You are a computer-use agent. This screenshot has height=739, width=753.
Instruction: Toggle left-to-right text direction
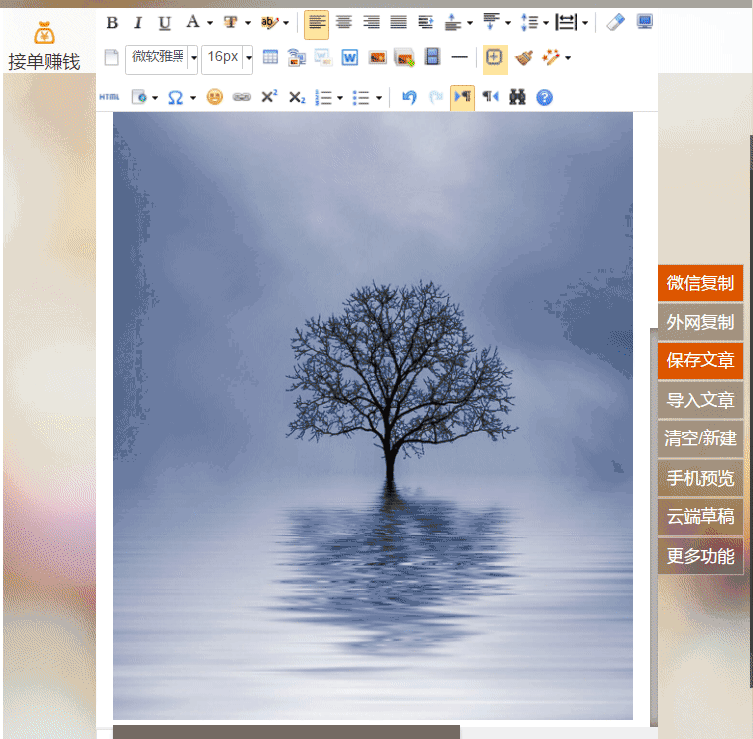(462, 98)
